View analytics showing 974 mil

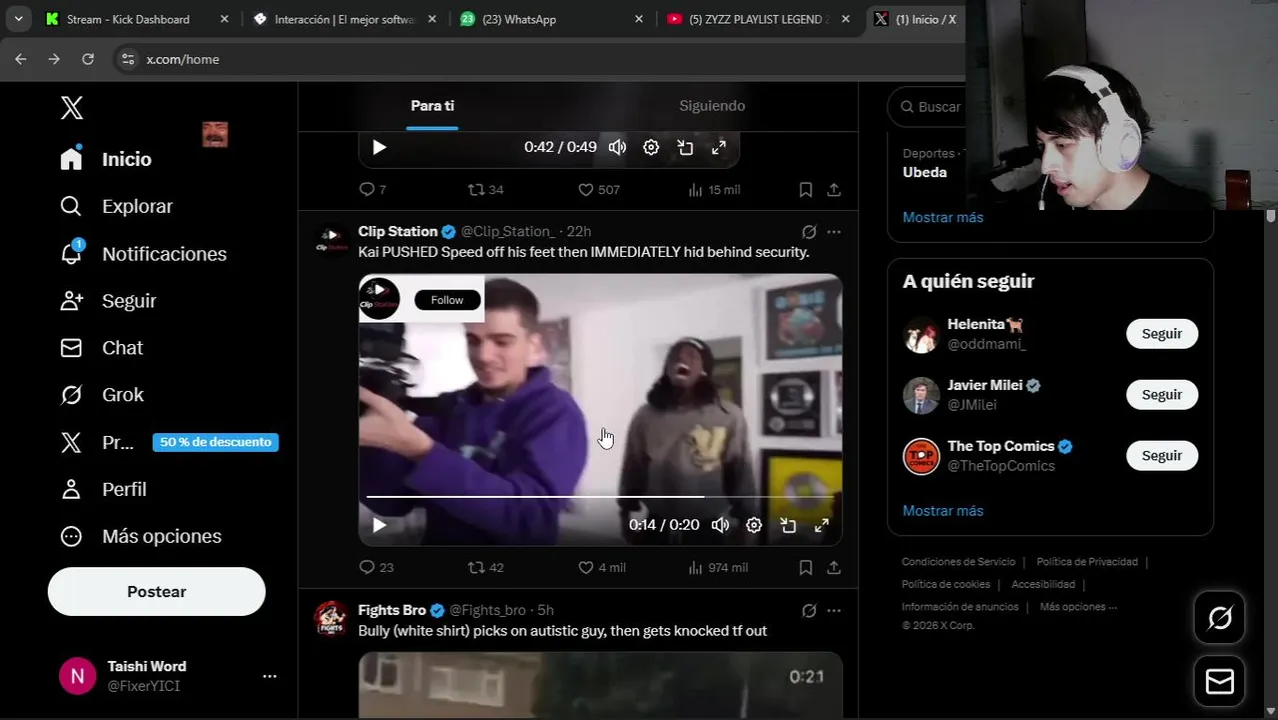pos(718,567)
